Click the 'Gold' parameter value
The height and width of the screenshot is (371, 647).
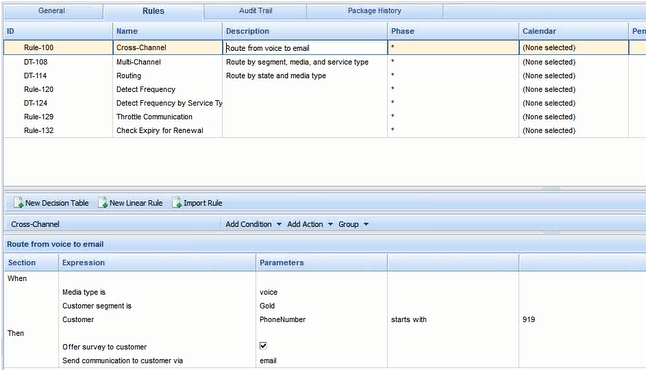pos(267,306)
